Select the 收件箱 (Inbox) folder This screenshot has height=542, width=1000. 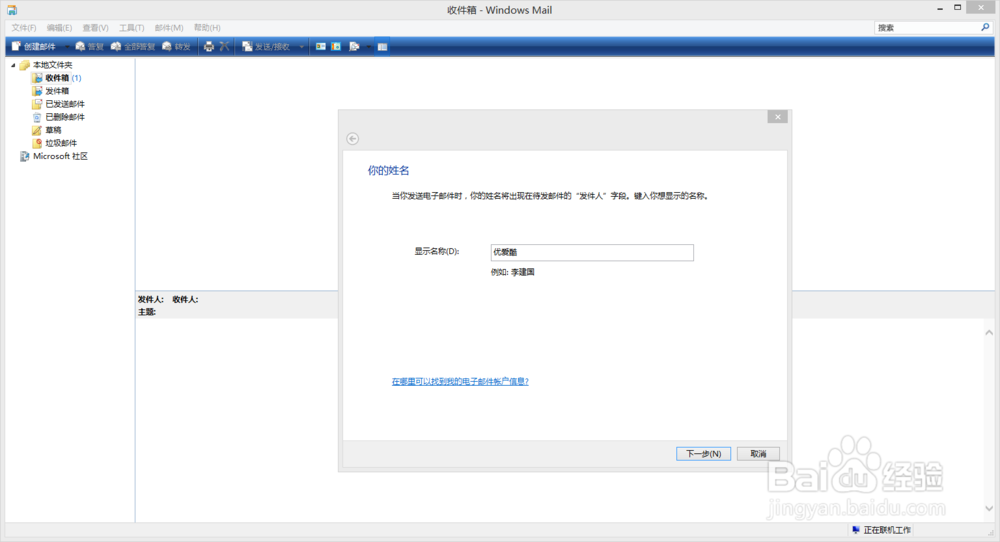click(57, 78)
